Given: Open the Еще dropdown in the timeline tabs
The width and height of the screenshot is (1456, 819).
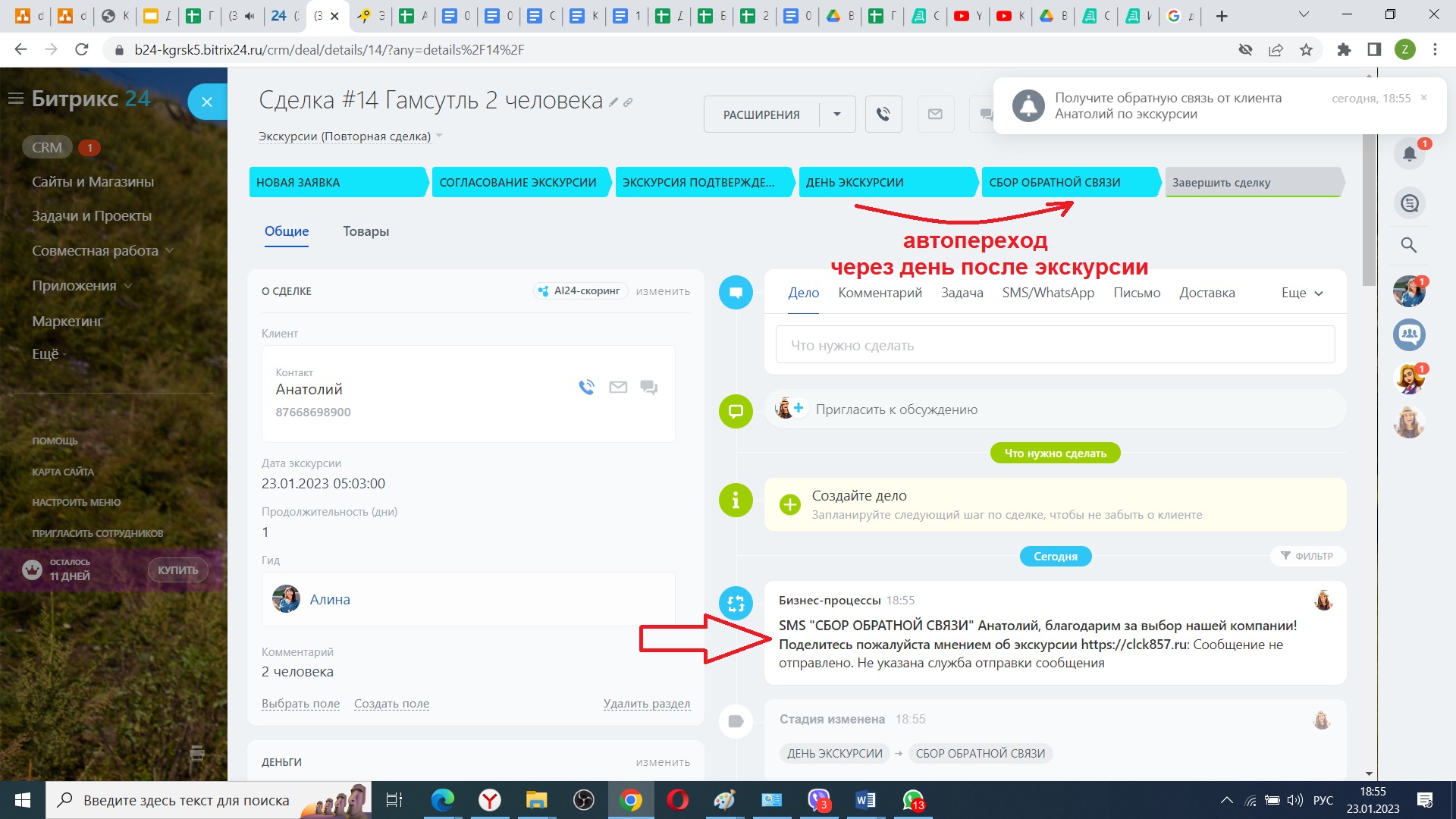Looking at the screenshot, I should [1301, 293].
